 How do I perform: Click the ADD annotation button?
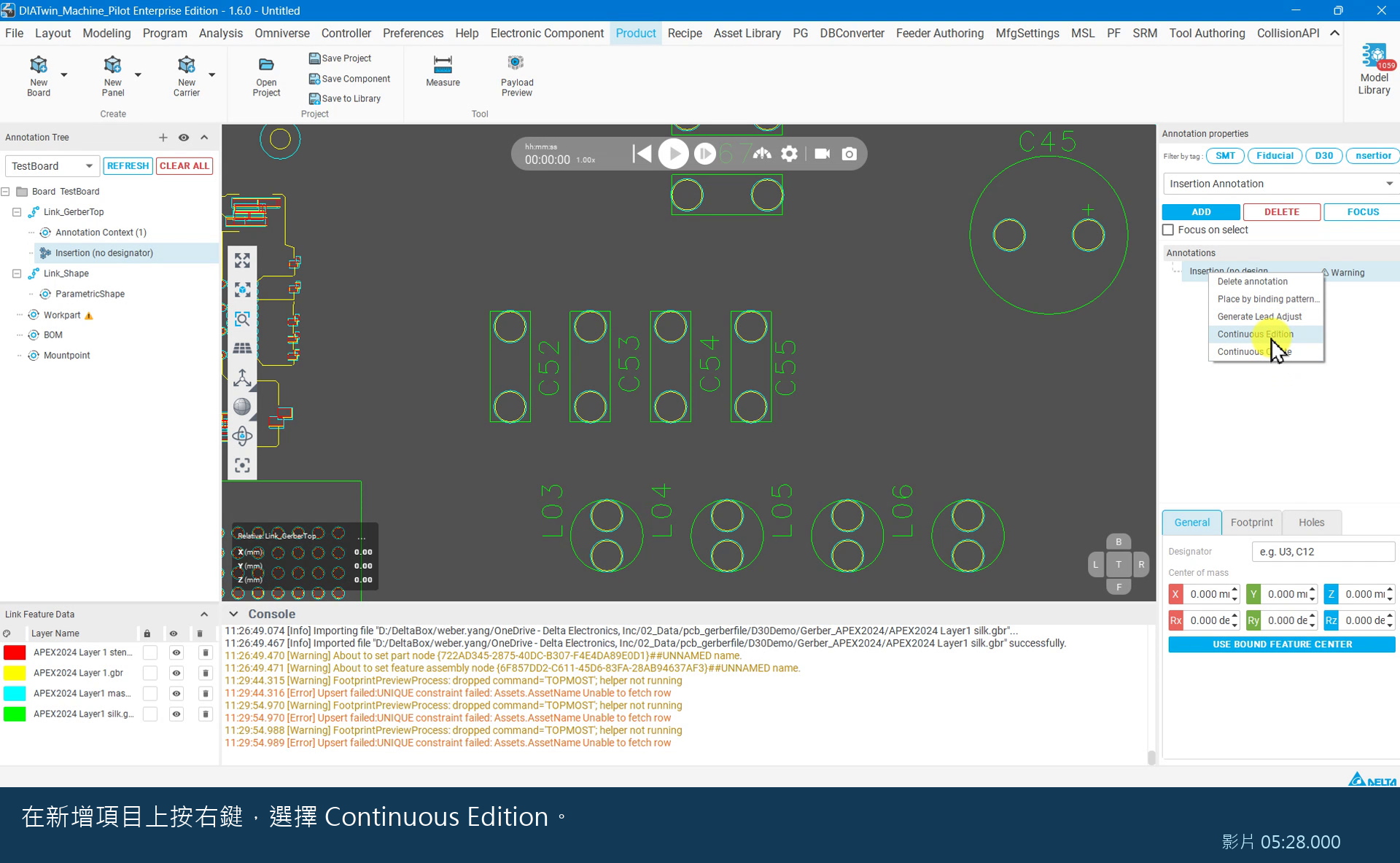point(1201,212)
